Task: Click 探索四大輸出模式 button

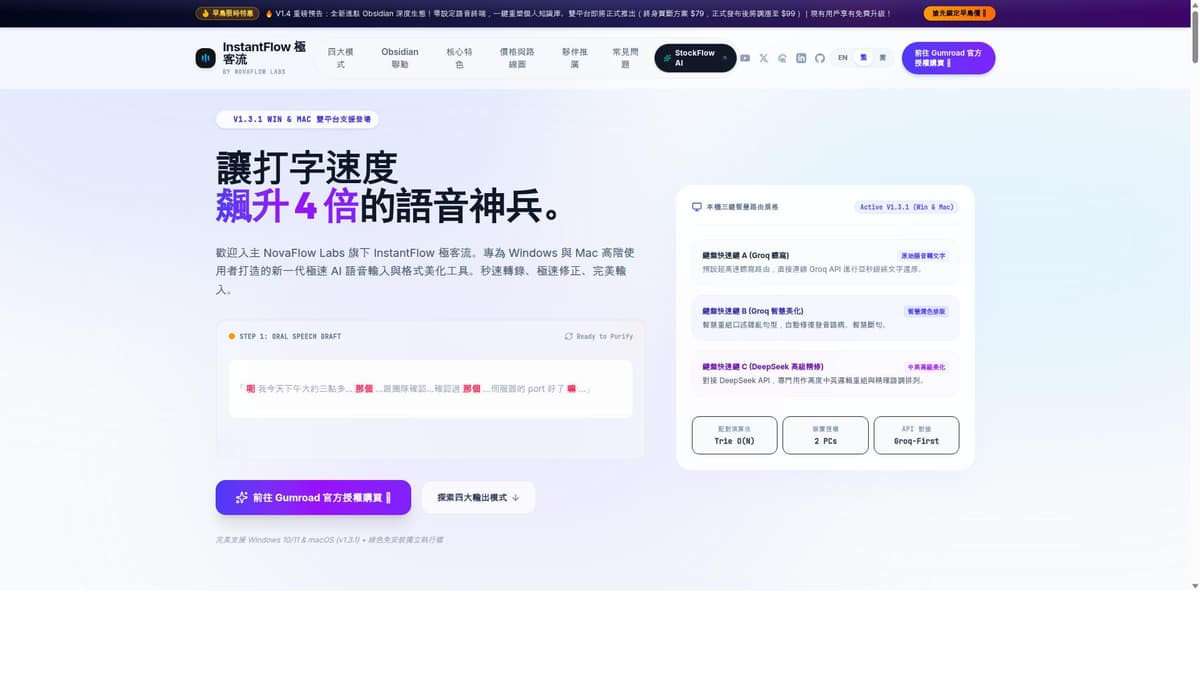Action: 478,497
